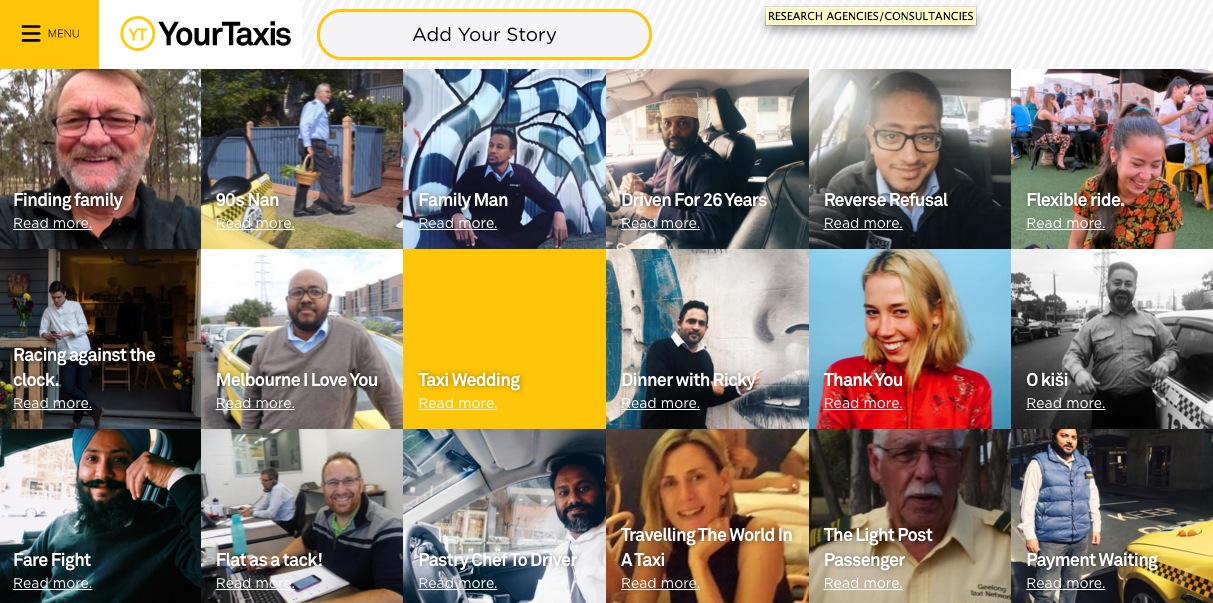Viewport: 1213px width, 603px height.
Task: View the Payment Waiting story
Action: click(x=1112, y=516)
